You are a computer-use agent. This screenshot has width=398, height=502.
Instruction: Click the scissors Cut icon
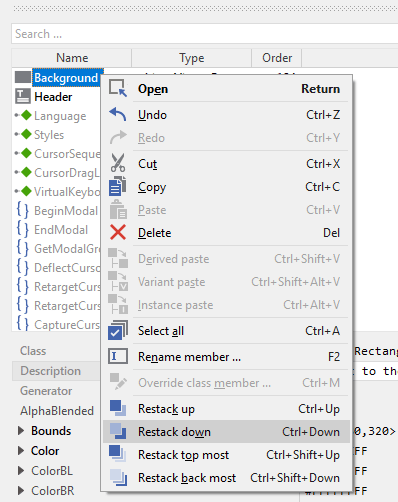point(118,163)
